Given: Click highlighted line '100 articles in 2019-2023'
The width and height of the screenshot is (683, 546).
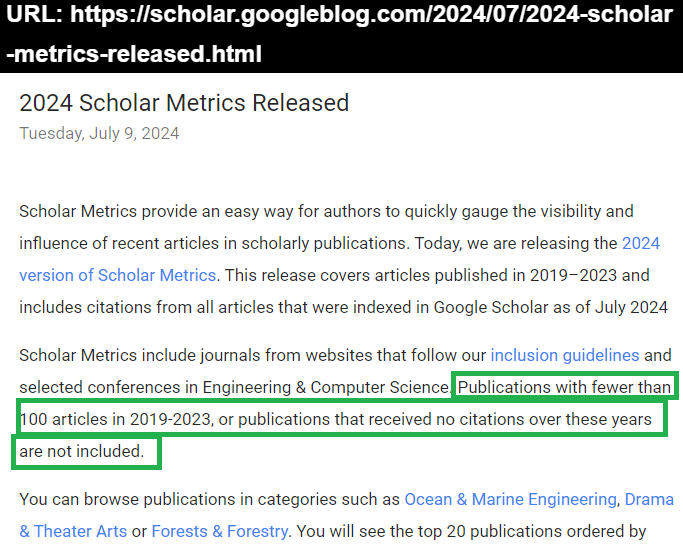Looking at the screenshot, I should (116, 419).
